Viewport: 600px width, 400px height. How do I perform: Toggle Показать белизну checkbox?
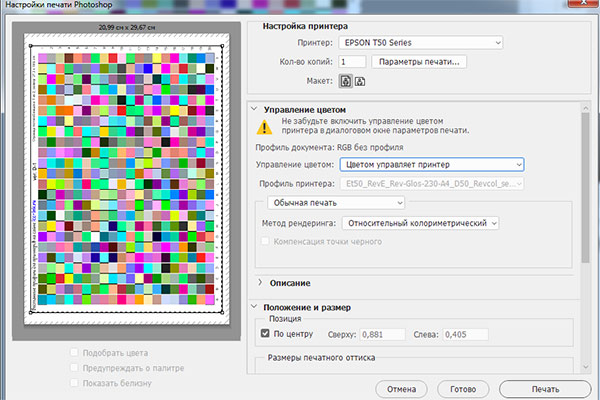coord(74,383)
